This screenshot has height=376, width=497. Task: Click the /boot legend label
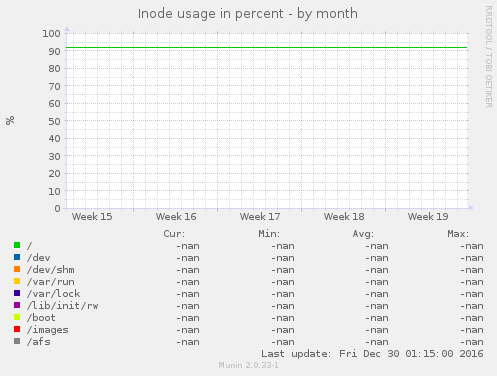pyautogui.click(x=41, y=318)
